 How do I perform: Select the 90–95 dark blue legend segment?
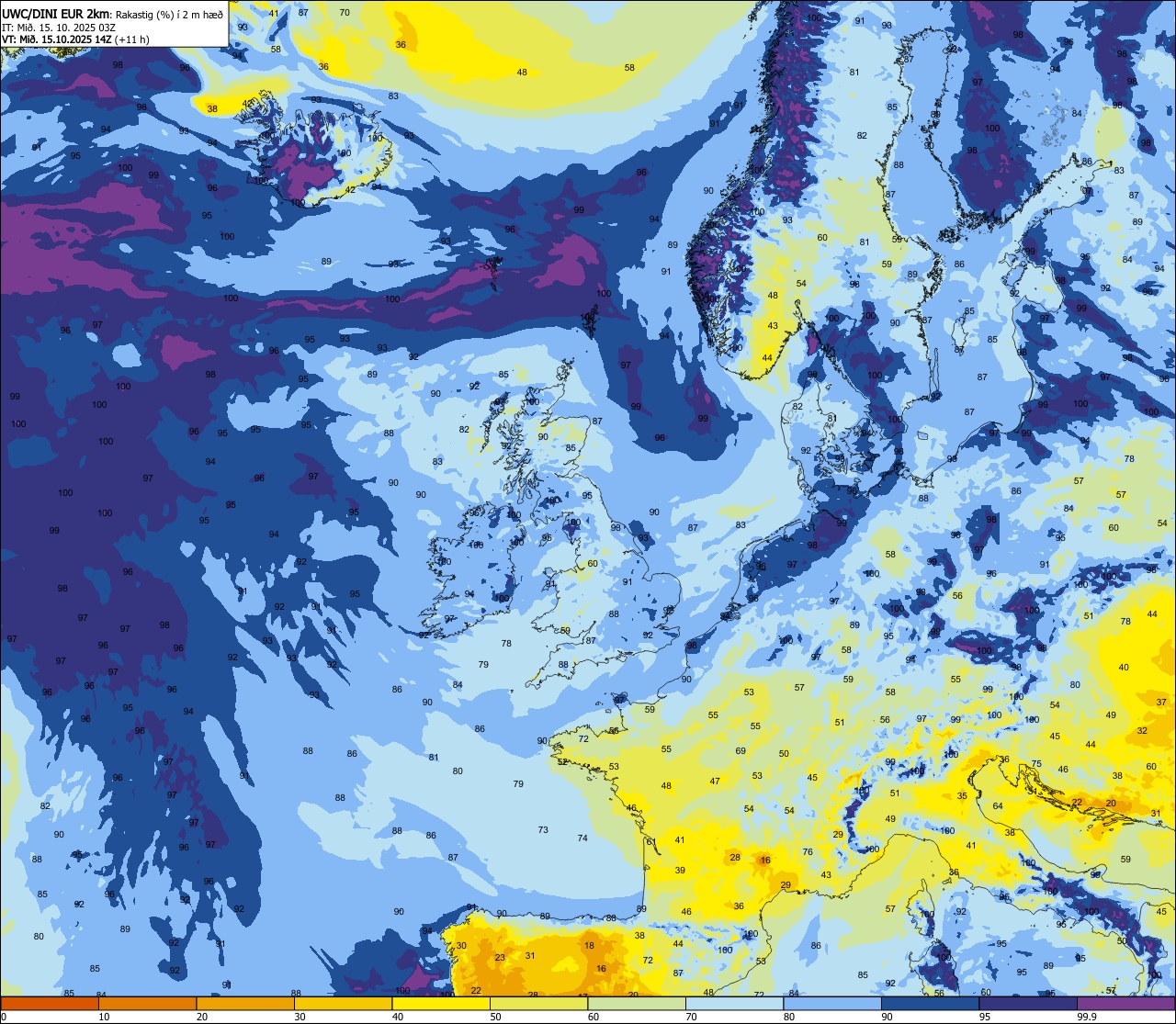point(930,1003)
